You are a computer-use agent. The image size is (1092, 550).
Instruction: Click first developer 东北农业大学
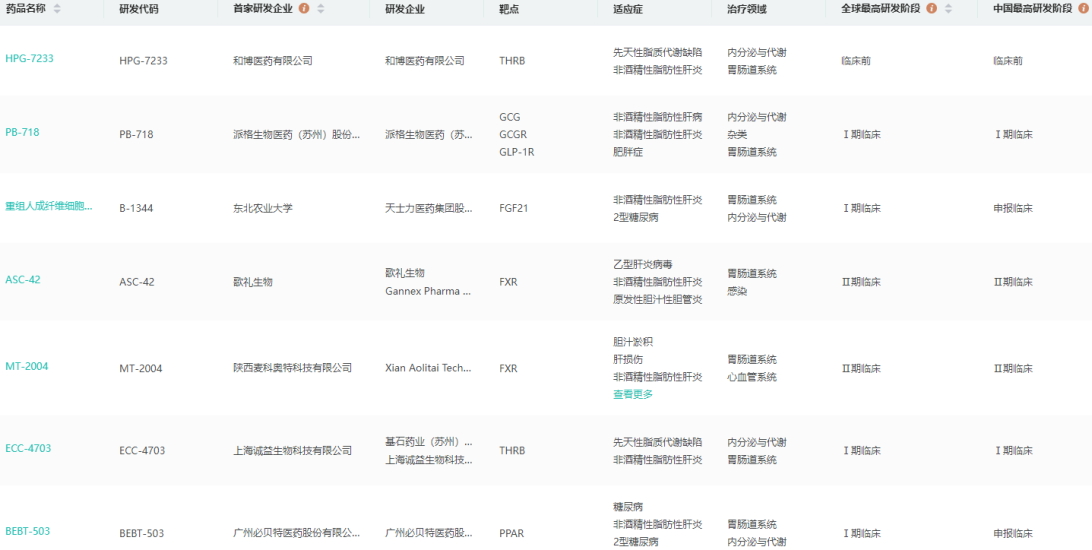pos(263,208)
